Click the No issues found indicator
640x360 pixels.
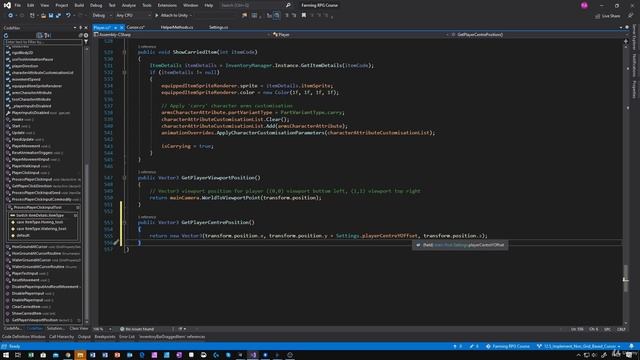pos(137,329)
